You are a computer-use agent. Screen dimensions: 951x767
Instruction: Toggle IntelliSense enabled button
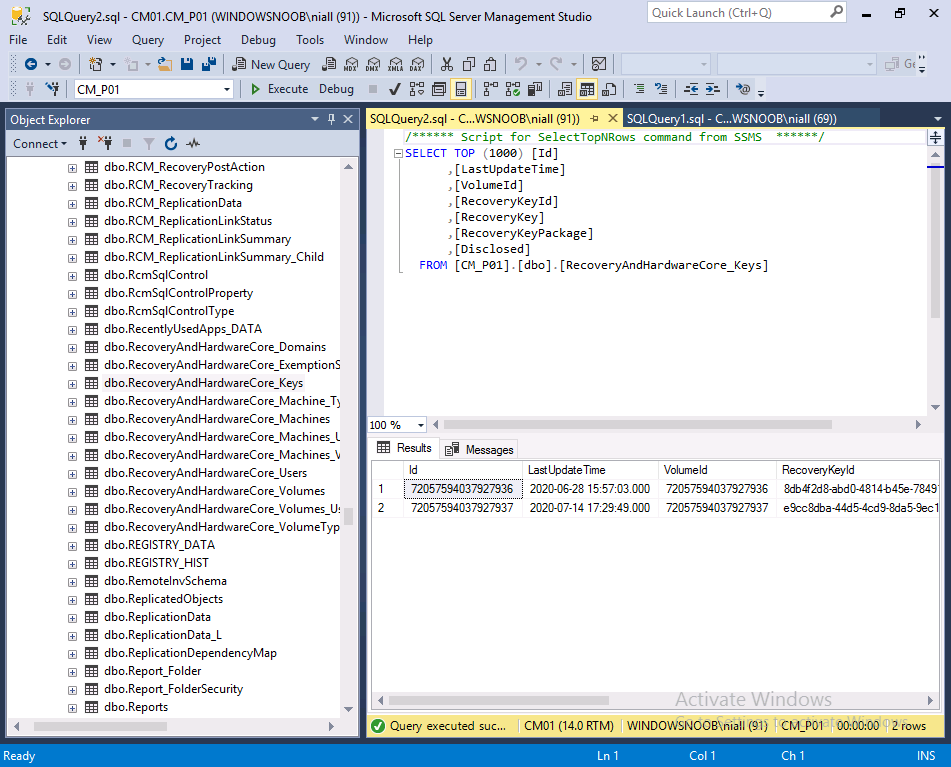[x=461, y=89]
